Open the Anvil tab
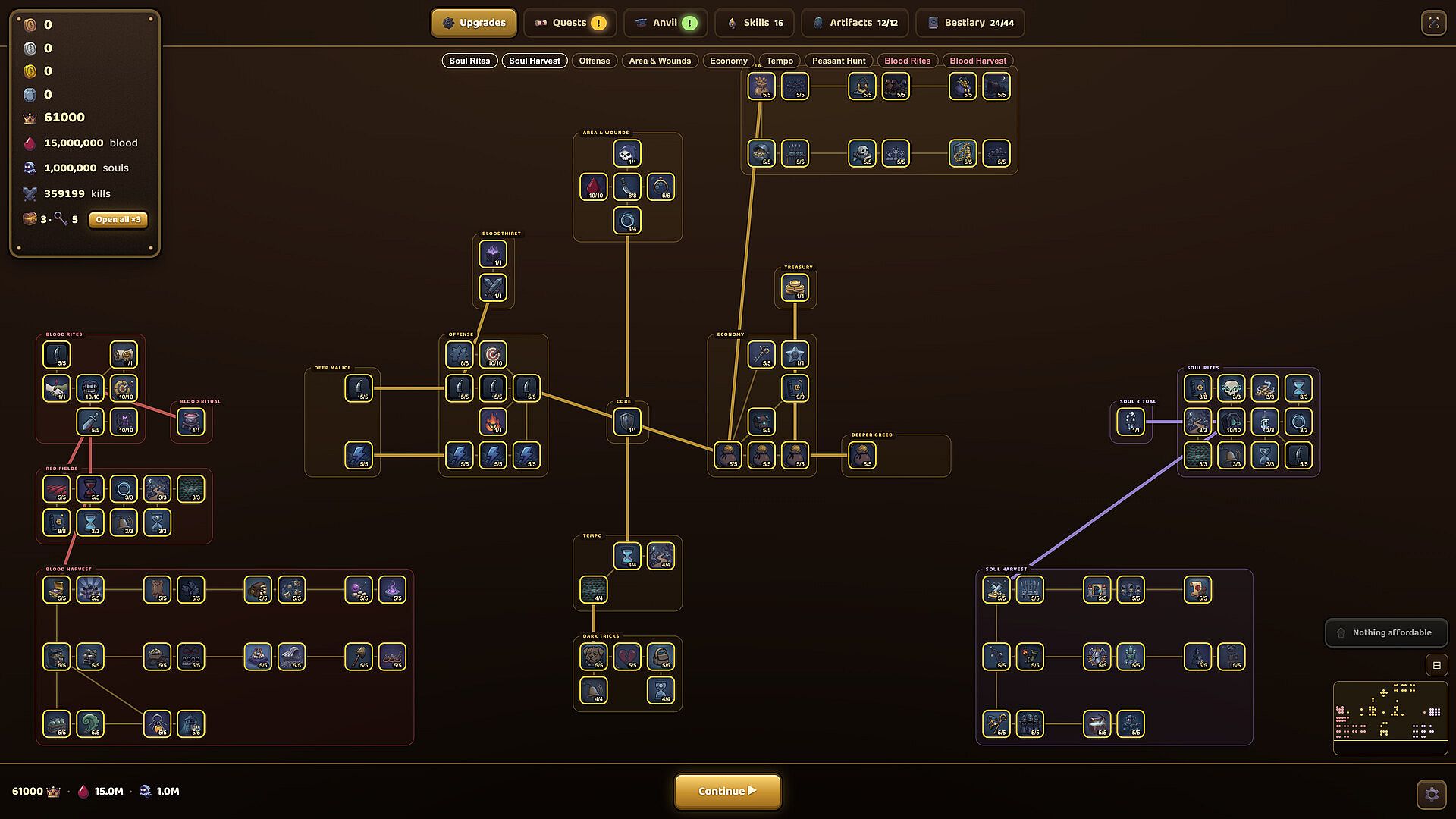1456x819 pixels. (666, 23)
